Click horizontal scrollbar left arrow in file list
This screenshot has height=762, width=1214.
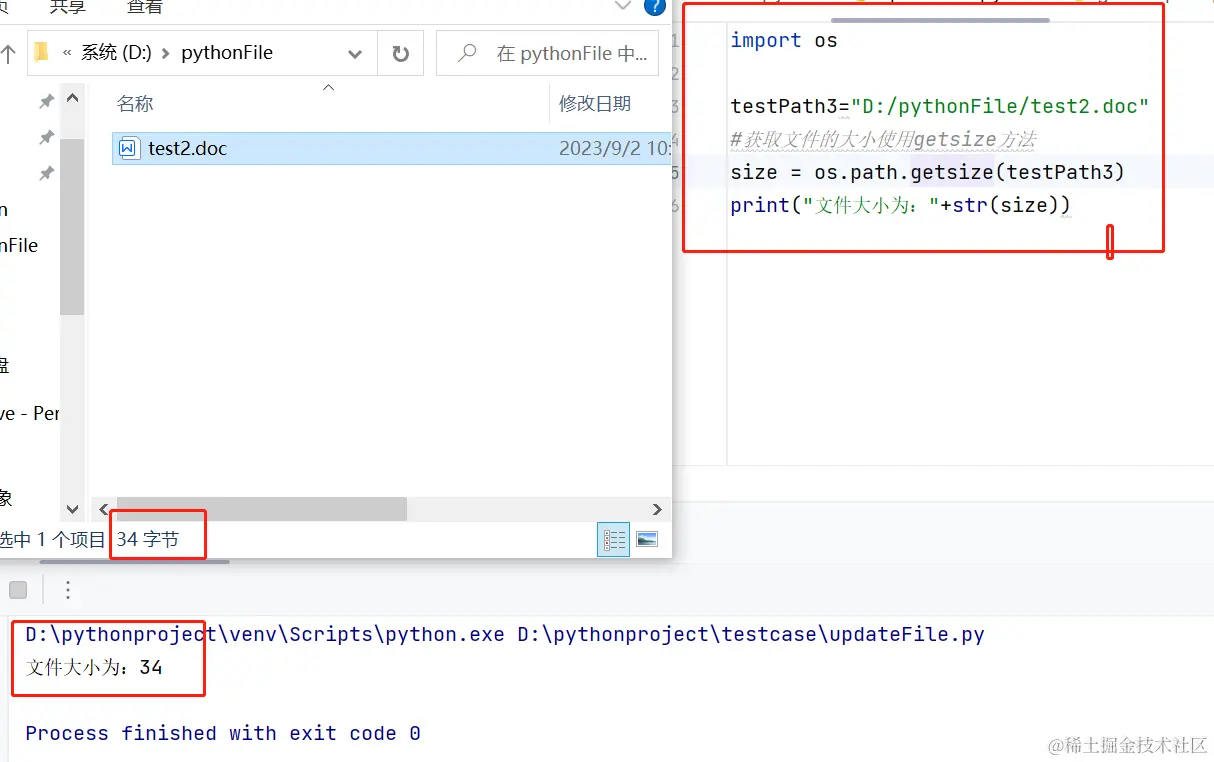pyautogui.click(x=104, y=509)
